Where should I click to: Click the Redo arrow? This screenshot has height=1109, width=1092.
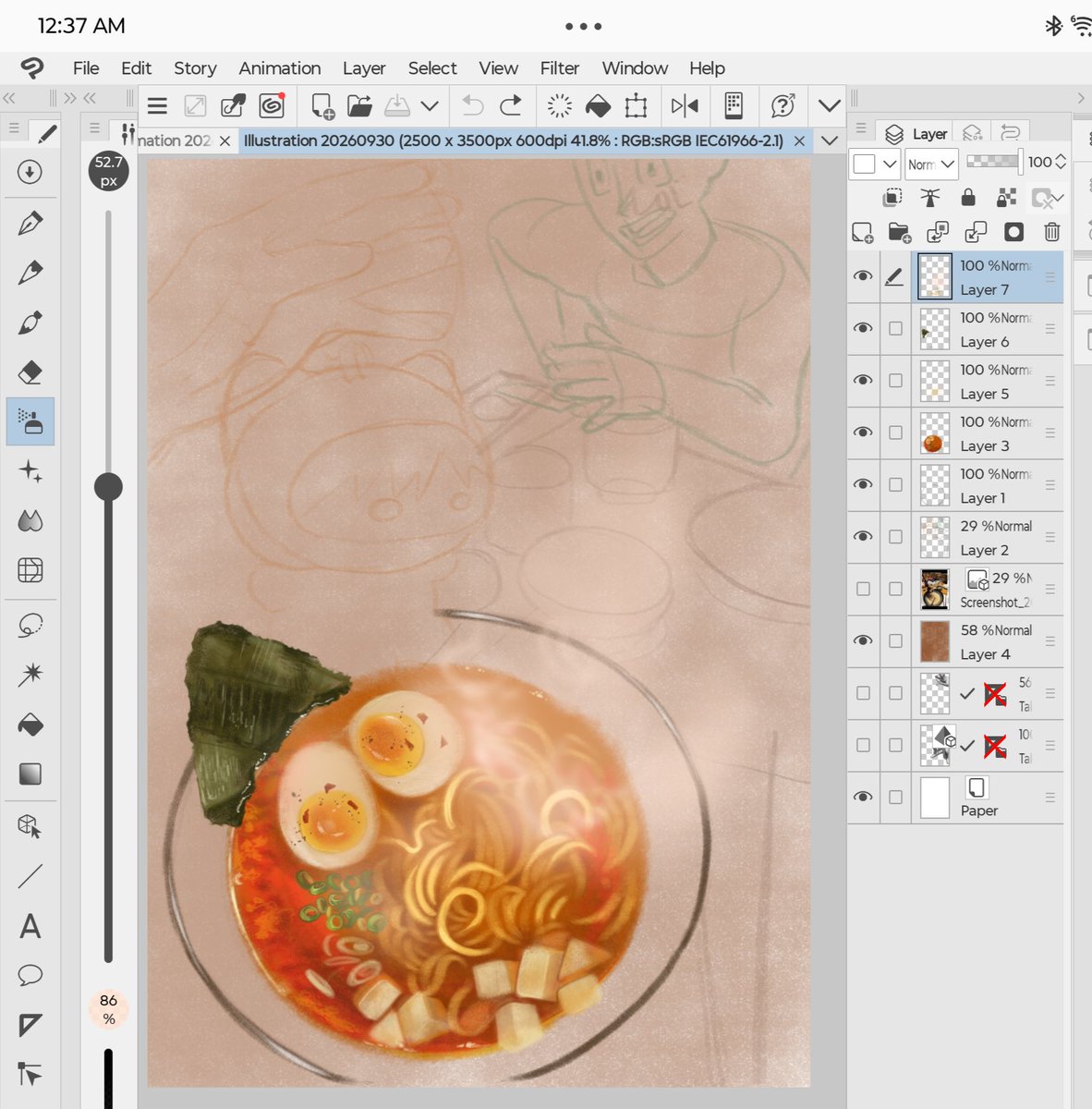coord(511,106)
